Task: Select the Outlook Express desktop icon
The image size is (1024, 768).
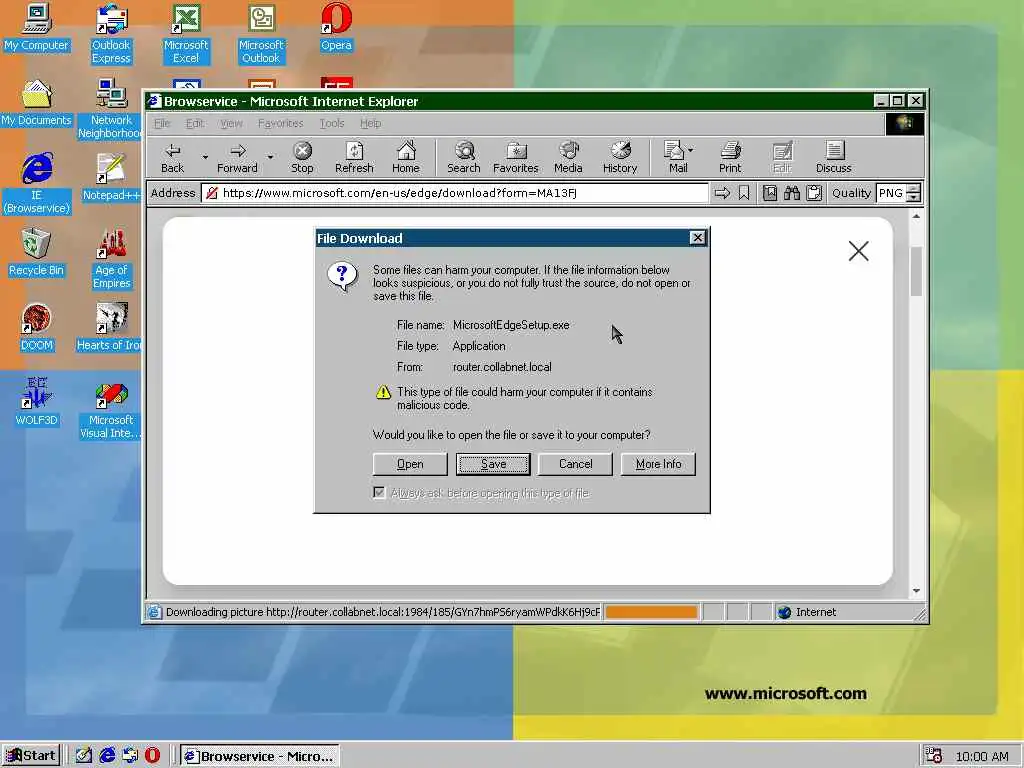Action: coord(111,34)
